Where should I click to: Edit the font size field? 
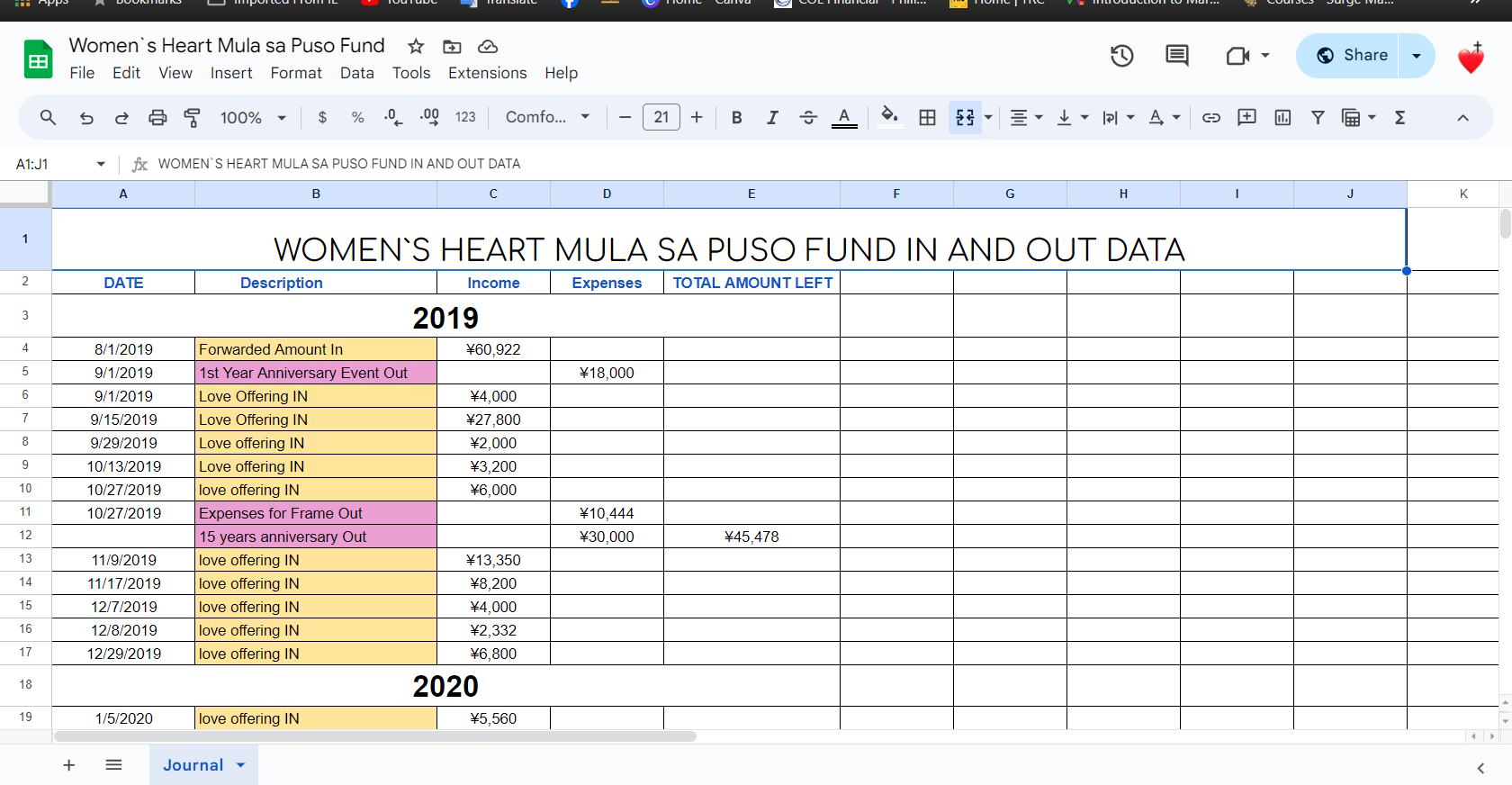[661, 117]
